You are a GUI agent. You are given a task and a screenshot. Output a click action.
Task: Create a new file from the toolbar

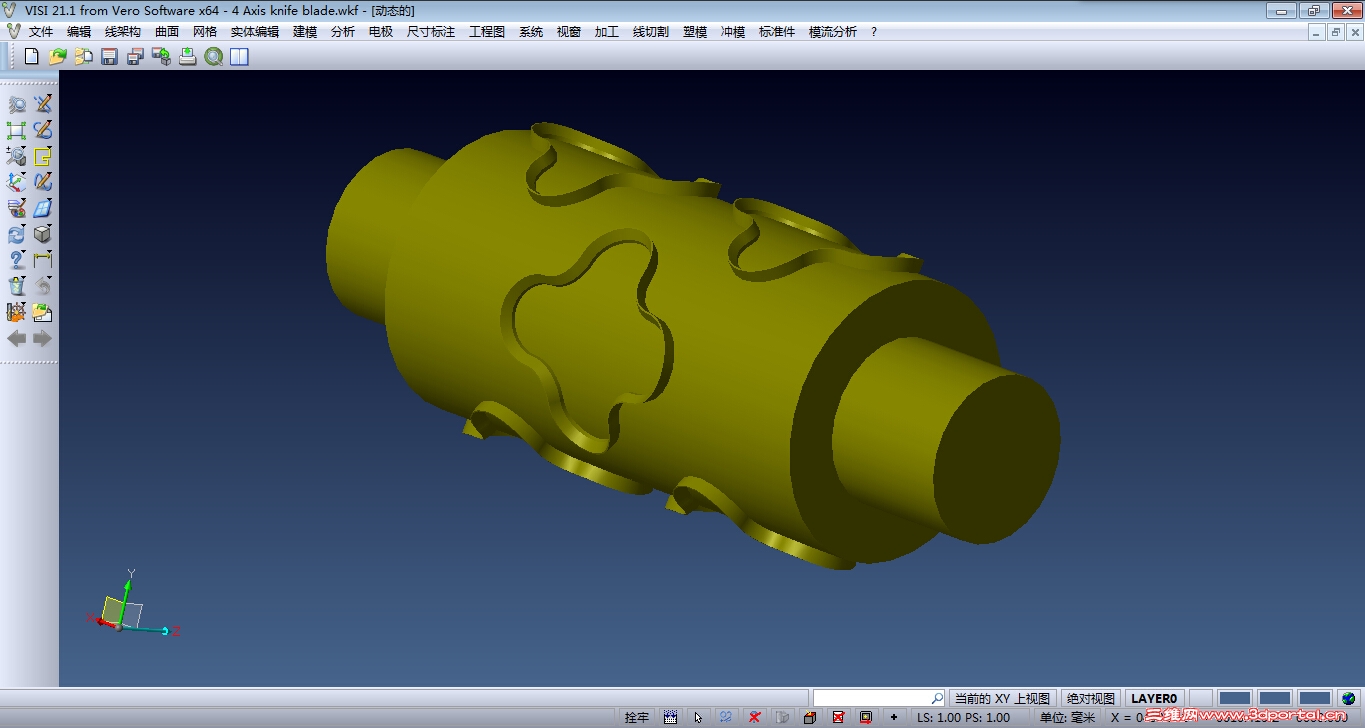coord(31,57)
